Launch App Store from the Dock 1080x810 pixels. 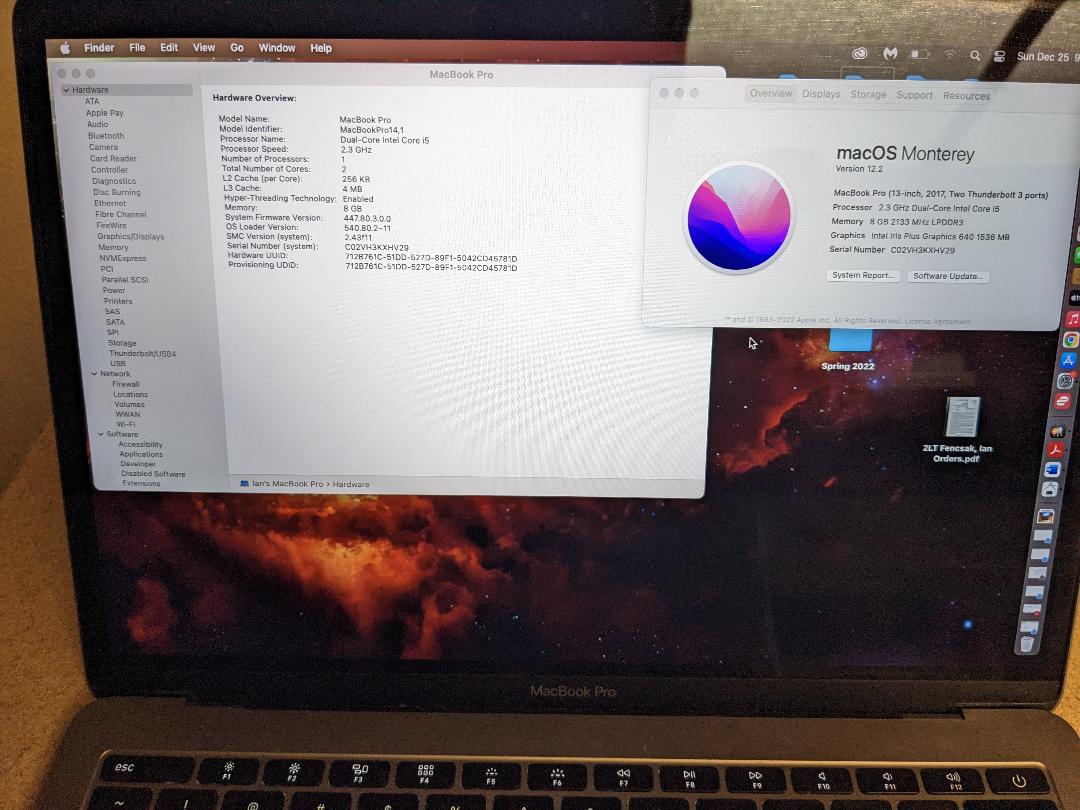pos(1068,360)
